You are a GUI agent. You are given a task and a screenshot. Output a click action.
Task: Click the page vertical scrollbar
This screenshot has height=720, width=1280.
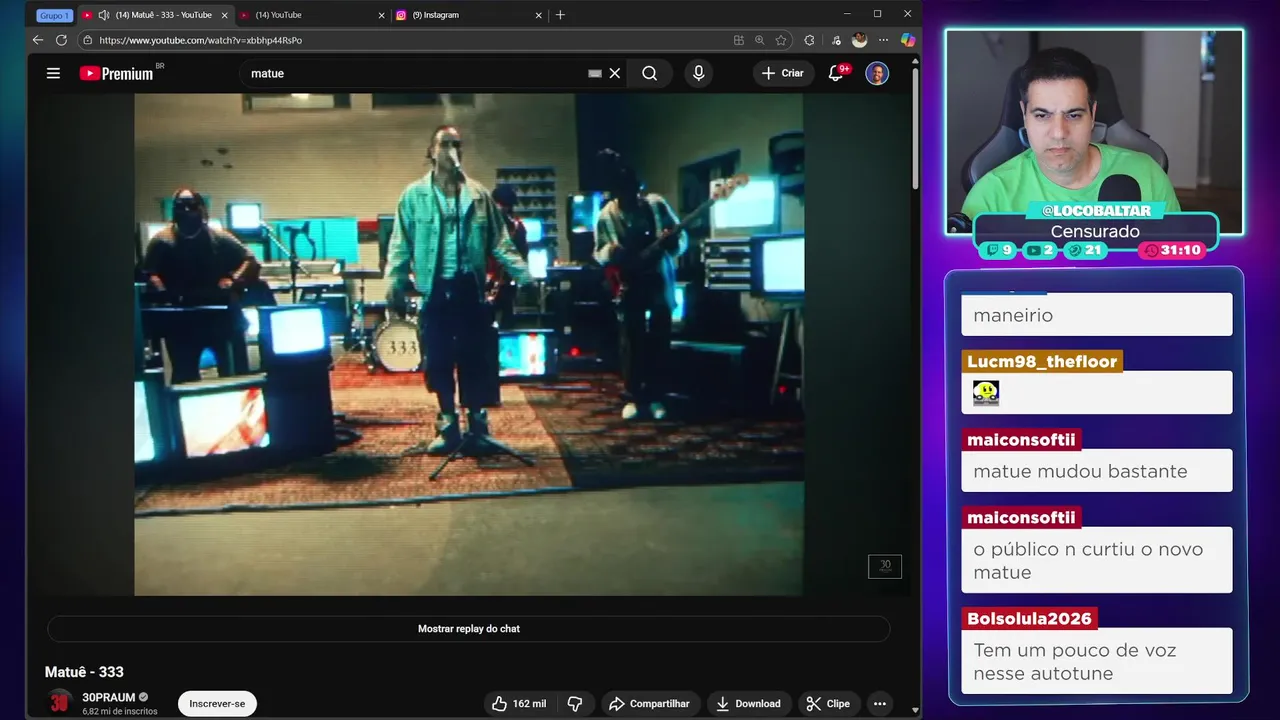915,130
